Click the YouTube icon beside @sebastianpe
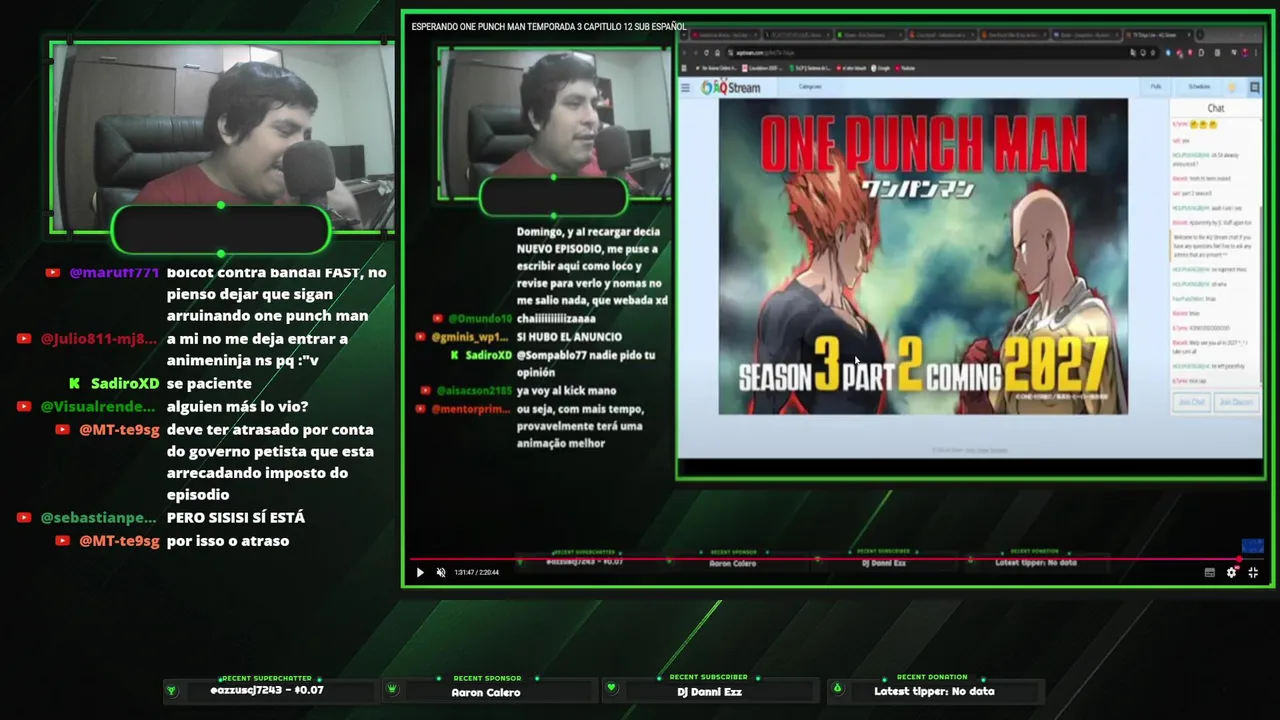 [x=24, y=517]
